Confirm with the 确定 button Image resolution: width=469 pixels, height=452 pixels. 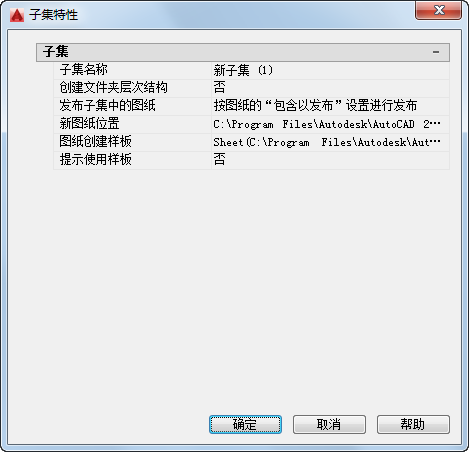click(x=245, y=424)
